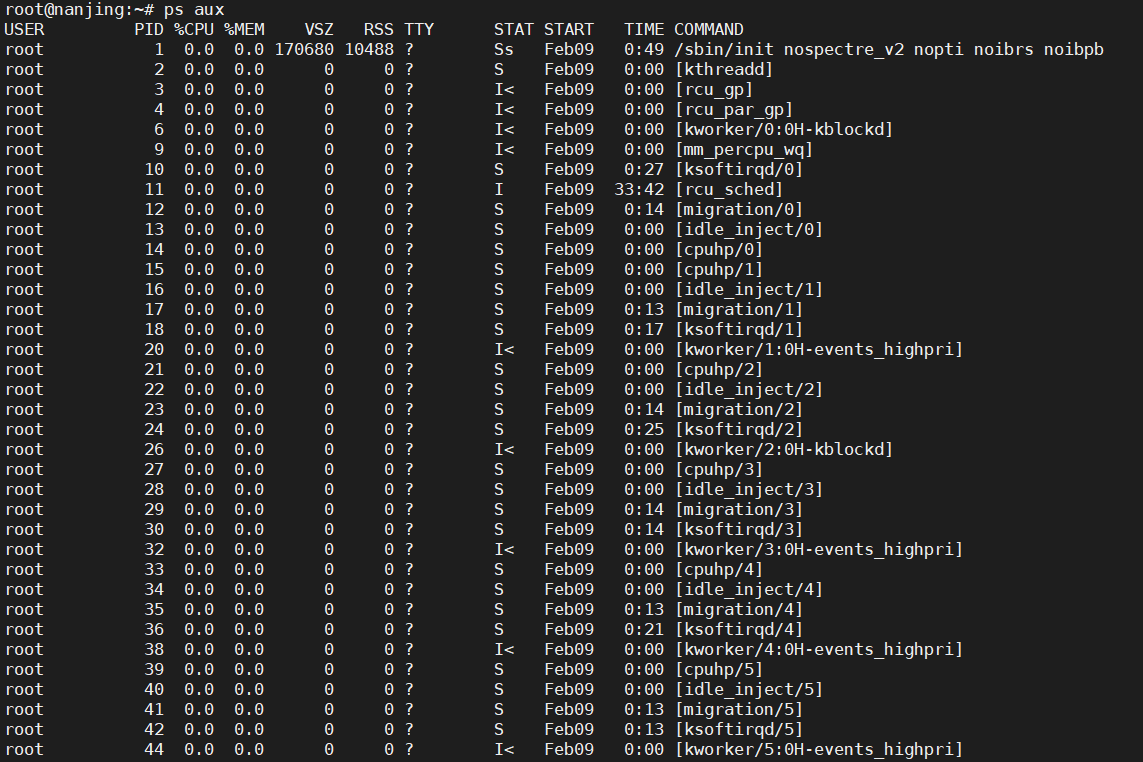This screenshot has width=1143, height=762.
Task: Click the root@nanjing shell prompt
Action: (70, 9)
